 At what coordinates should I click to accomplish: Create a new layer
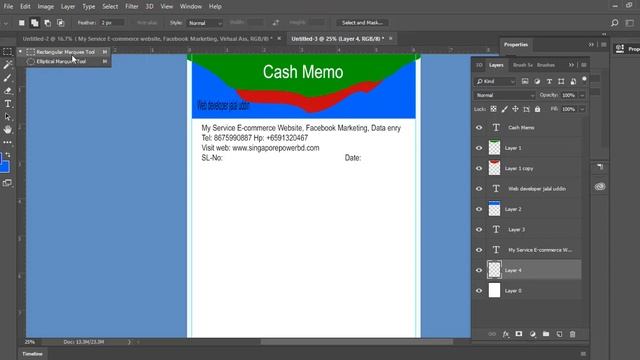[559, 334]
